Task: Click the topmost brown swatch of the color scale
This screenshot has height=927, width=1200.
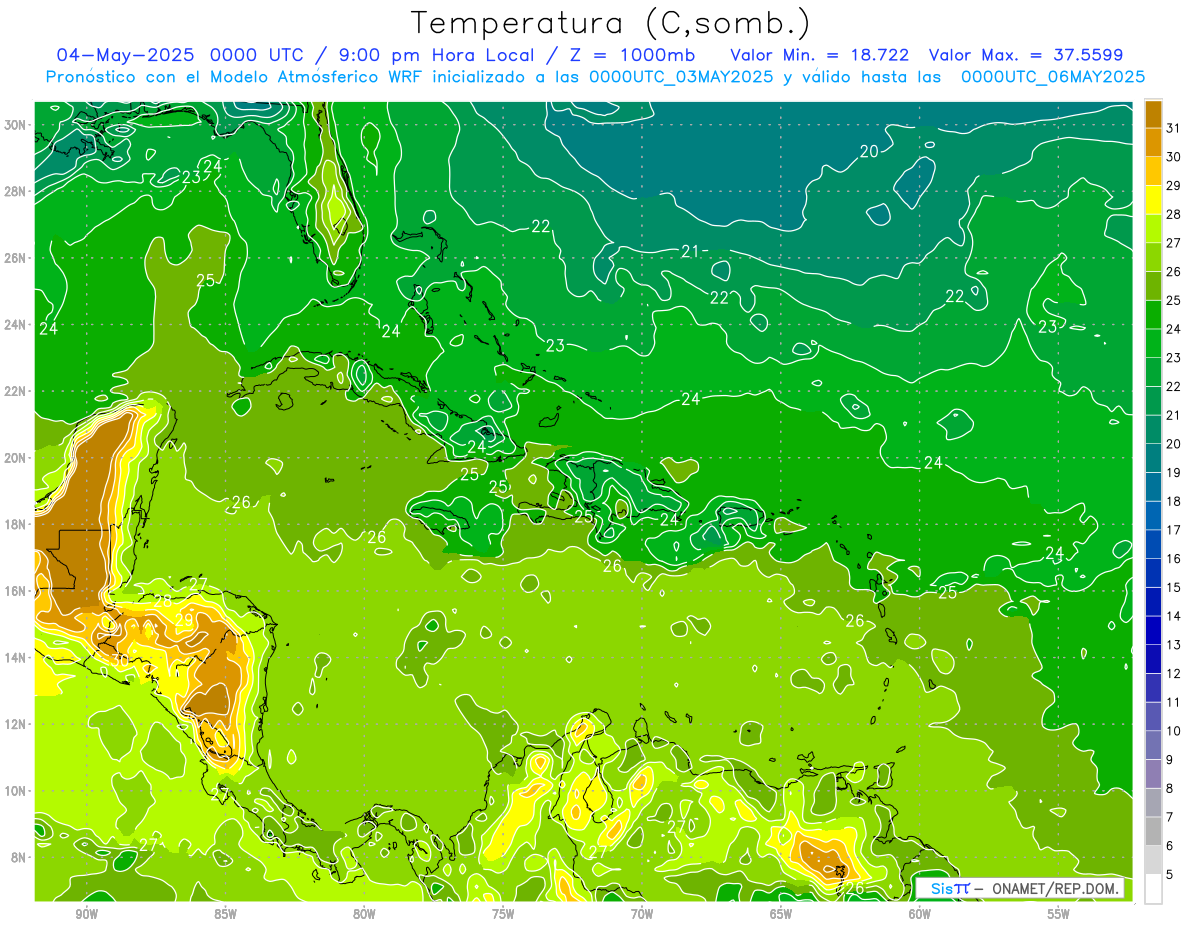Action: (1154, 114)
